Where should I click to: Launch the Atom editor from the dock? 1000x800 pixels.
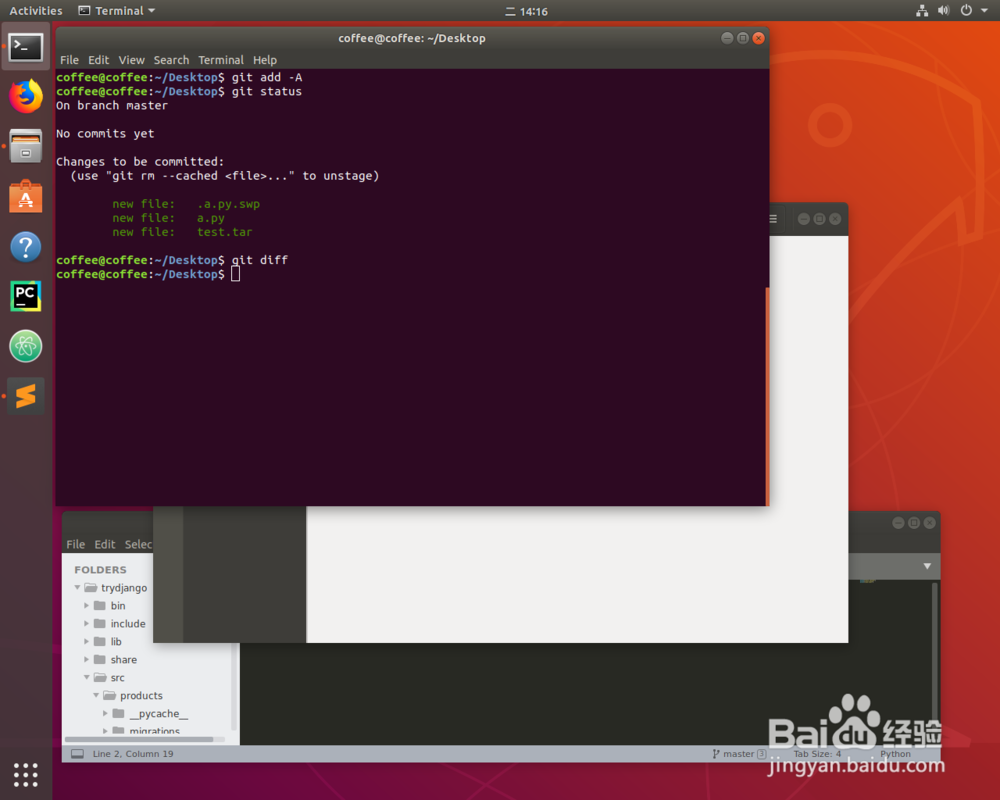point(26,346)
